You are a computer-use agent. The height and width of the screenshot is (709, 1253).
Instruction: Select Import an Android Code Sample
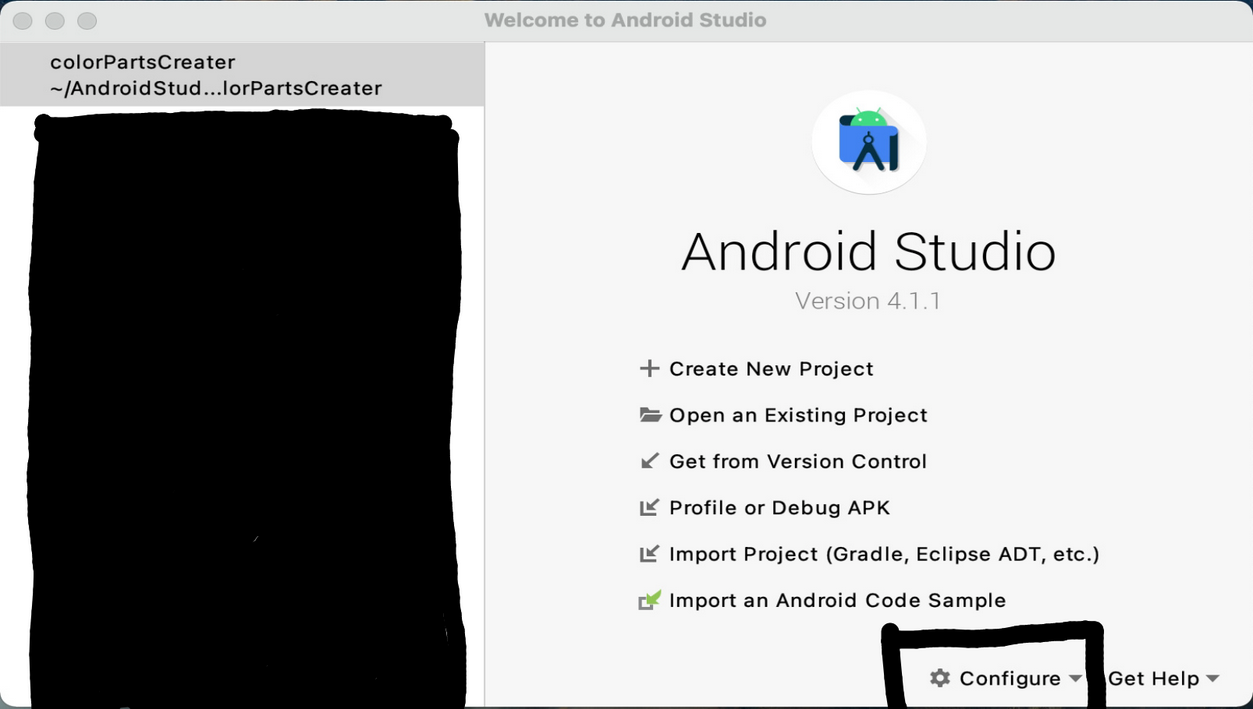837,600
